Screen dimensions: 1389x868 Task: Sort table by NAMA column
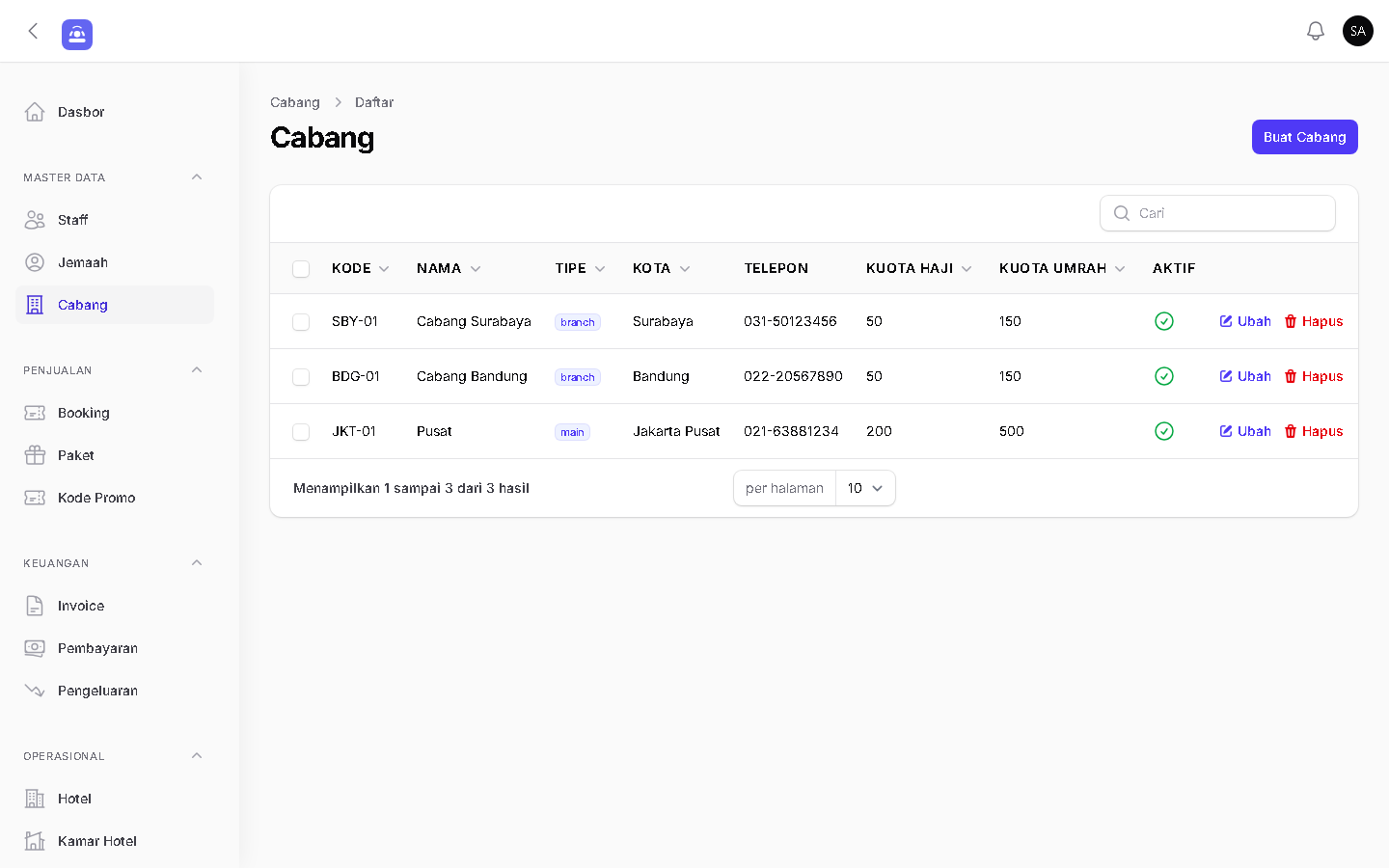[x=449, y=268]
